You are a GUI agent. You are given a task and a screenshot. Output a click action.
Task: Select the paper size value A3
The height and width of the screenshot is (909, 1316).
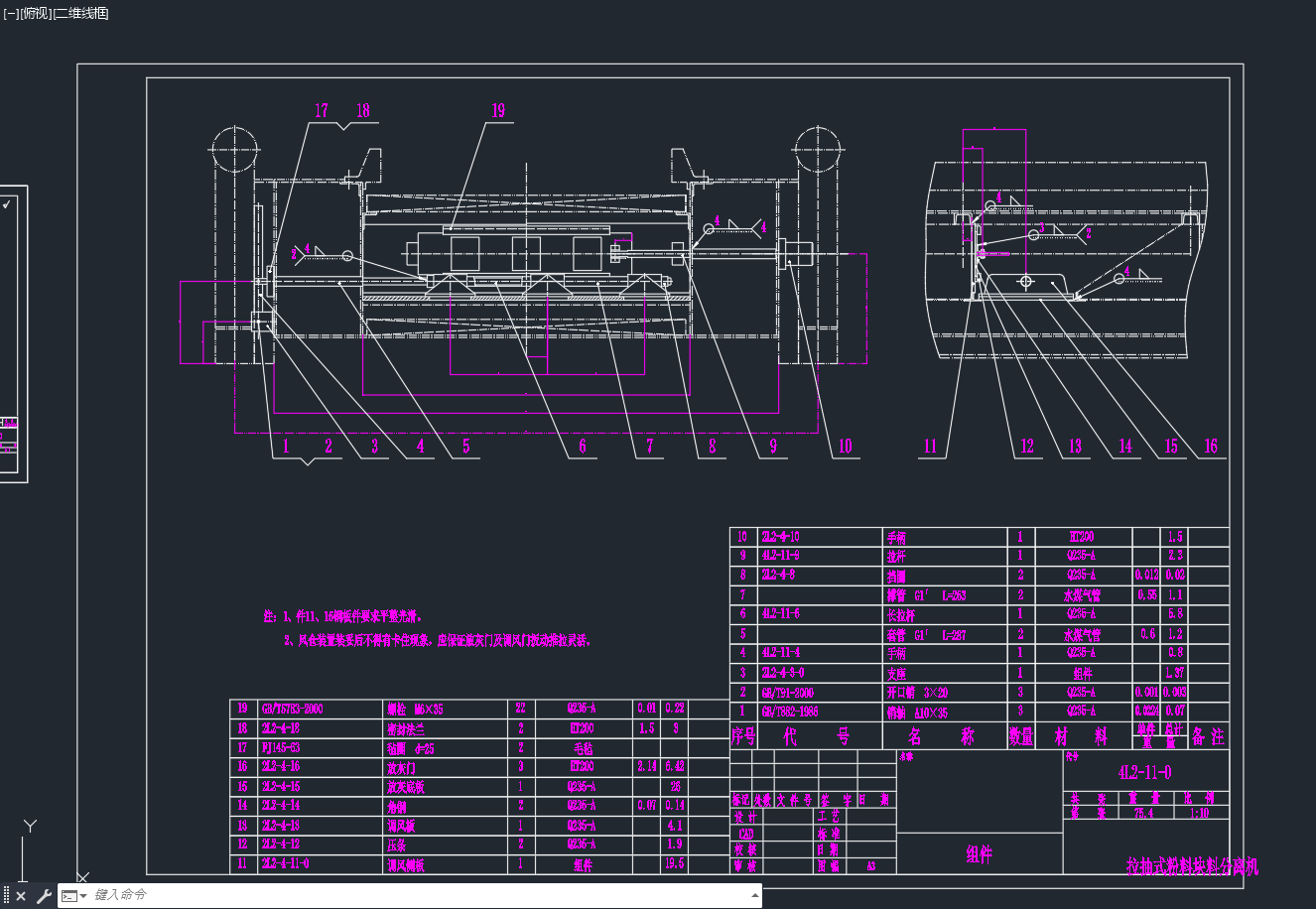coord(870,865)
